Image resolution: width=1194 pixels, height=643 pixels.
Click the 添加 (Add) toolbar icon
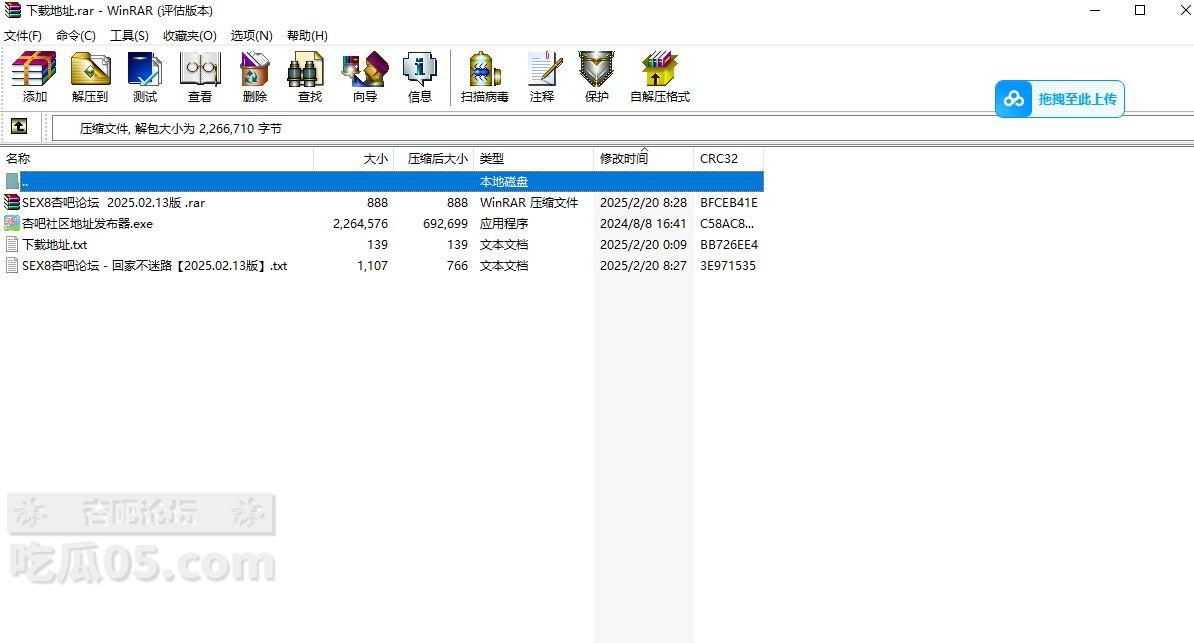[x=34, y=70]
